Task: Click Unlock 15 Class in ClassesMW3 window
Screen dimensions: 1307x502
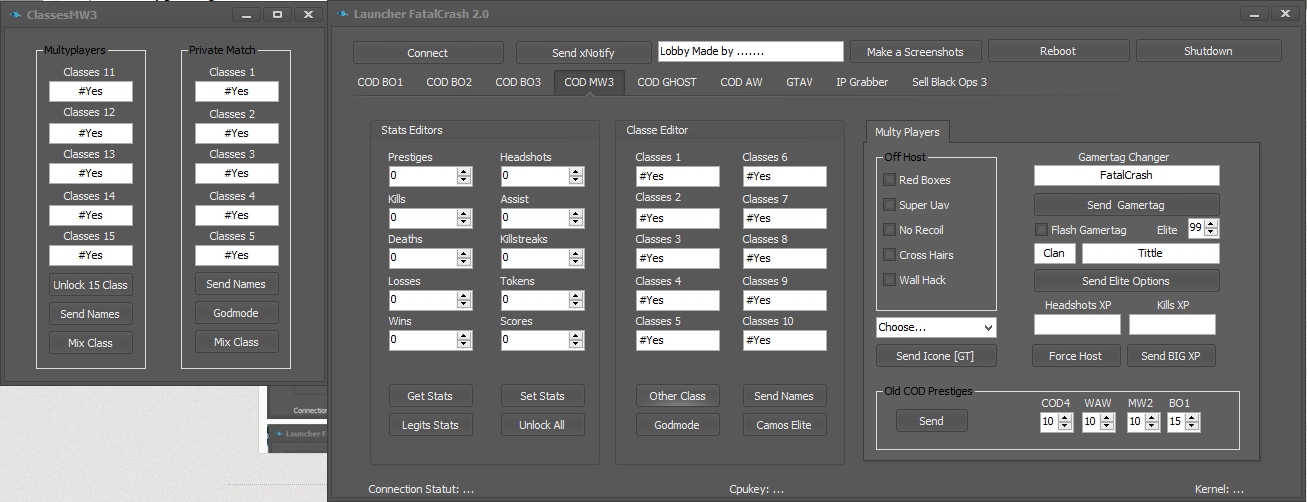Action: (90, 285)
